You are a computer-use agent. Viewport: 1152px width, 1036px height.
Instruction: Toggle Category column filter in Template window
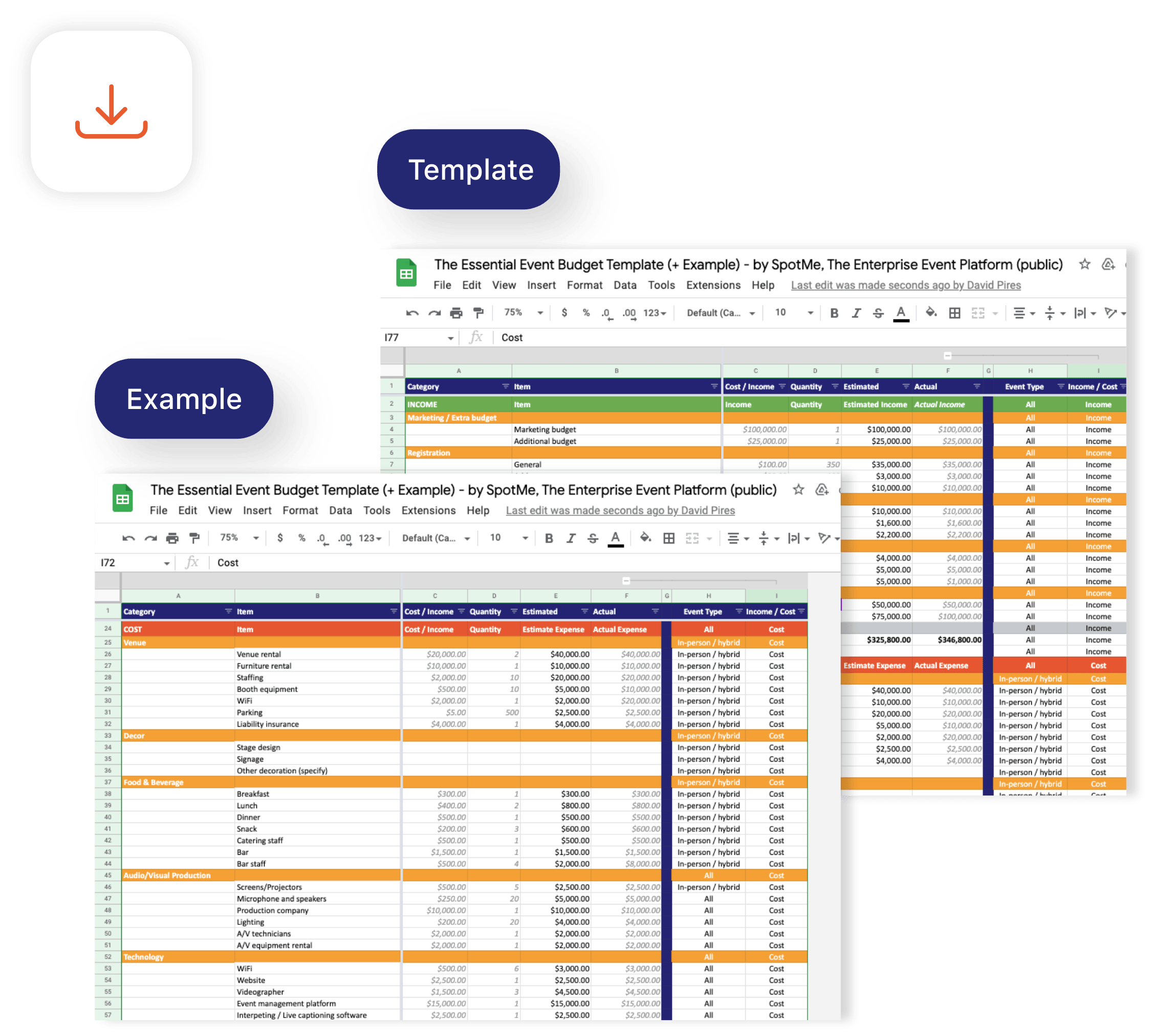click(506, 386)
